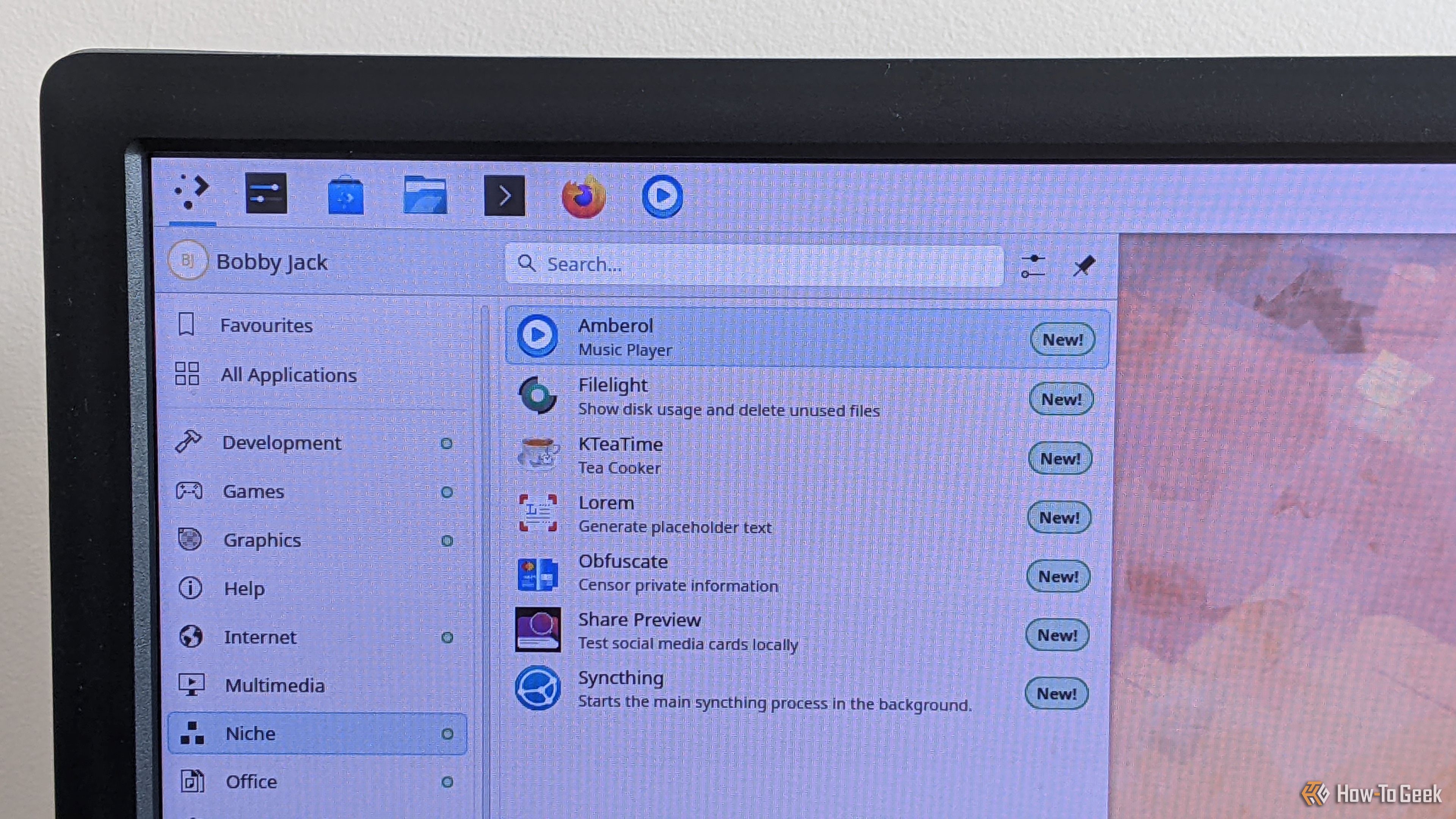Image resolution: width=1456 pixels, height=819 pixels.
Task: Select the All Applications category
Action: point(317,375)
